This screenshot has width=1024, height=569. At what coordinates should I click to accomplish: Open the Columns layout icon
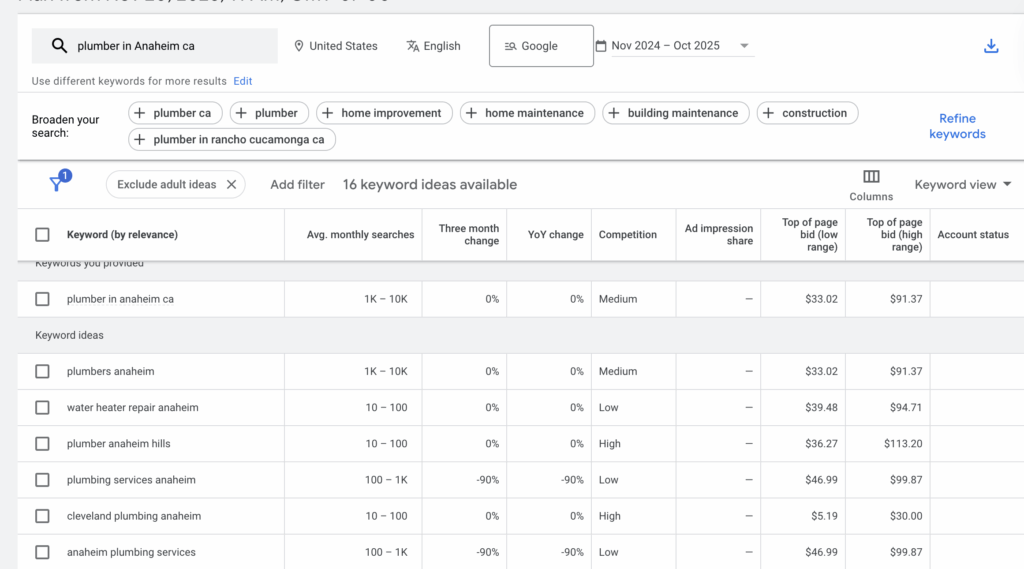[x=871, y=177]
